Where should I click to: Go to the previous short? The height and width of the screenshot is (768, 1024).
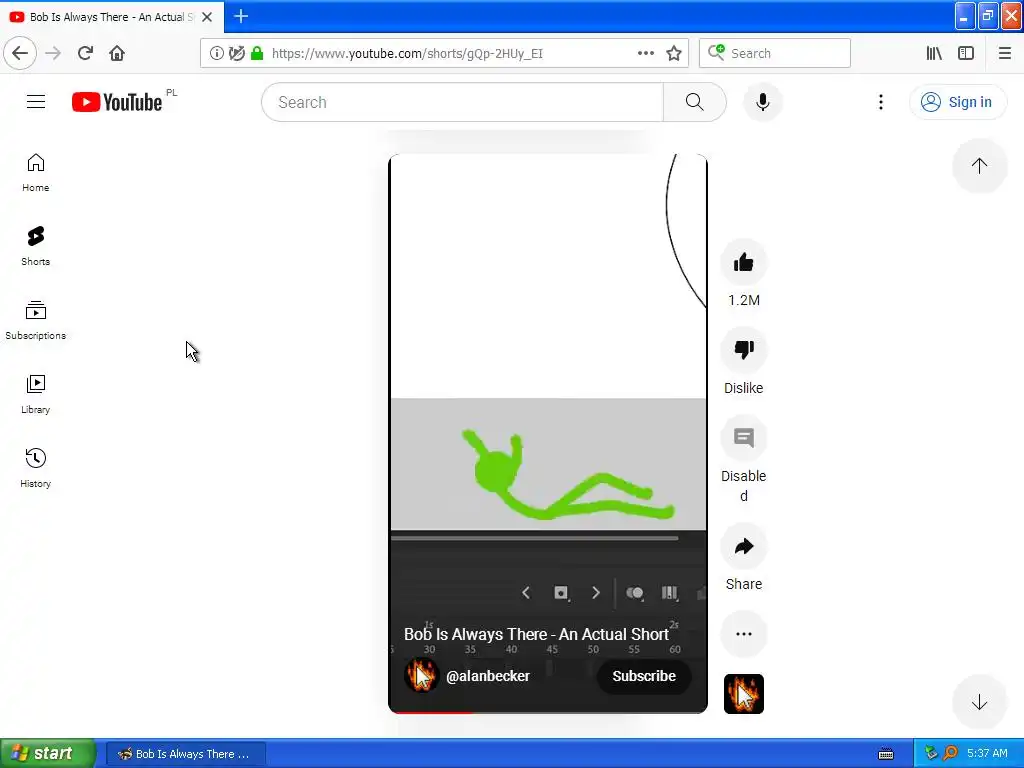[979, 166]
